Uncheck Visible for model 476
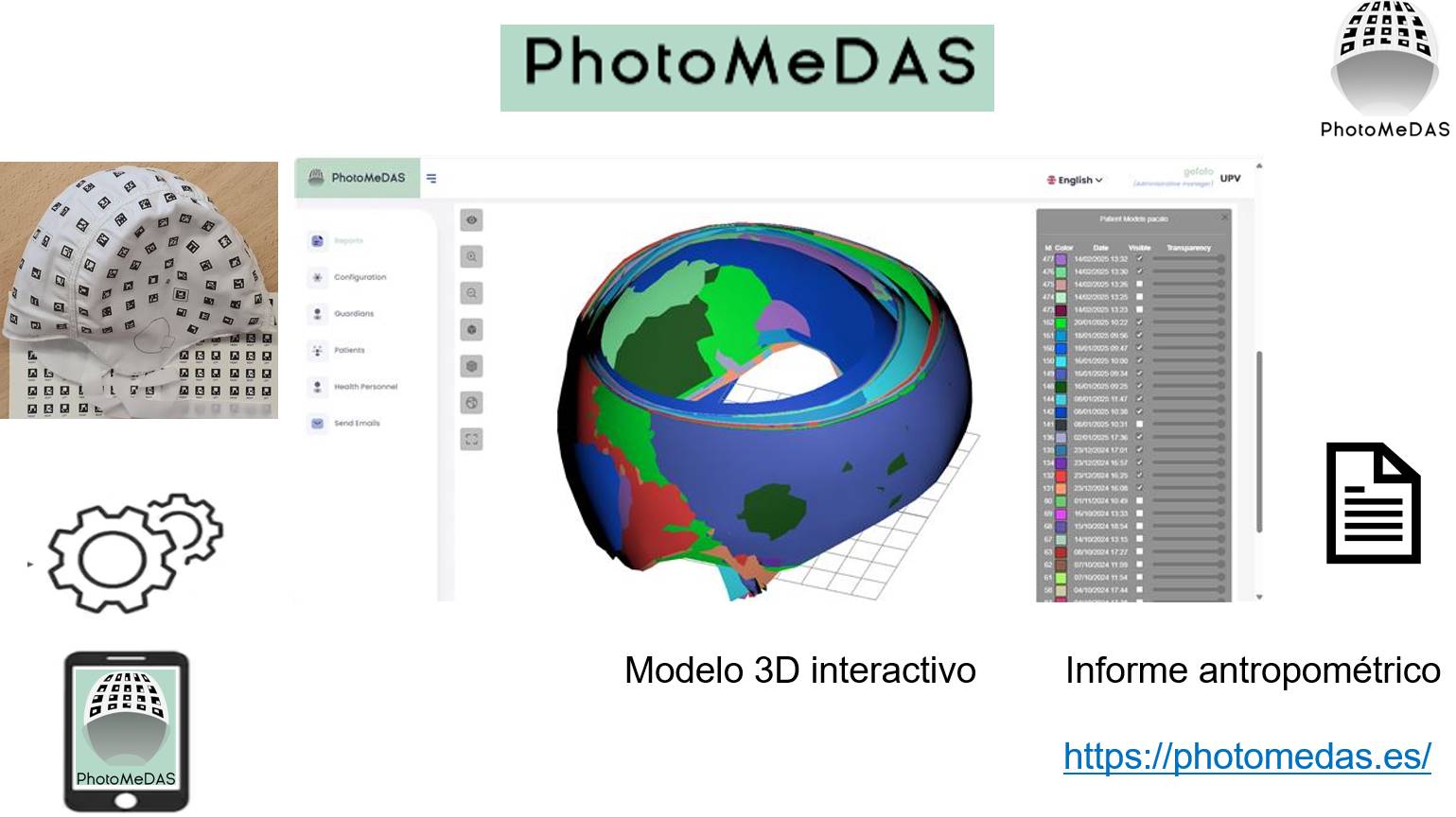 pyautogui.click(x=1140, y=271)
